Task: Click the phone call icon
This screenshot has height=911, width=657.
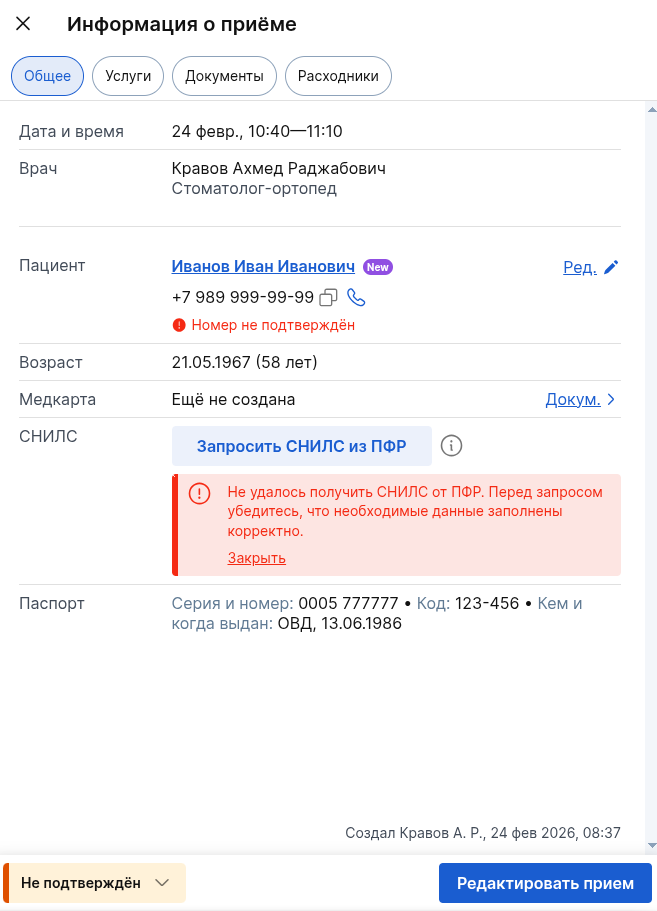Action: tap(357, 297)
